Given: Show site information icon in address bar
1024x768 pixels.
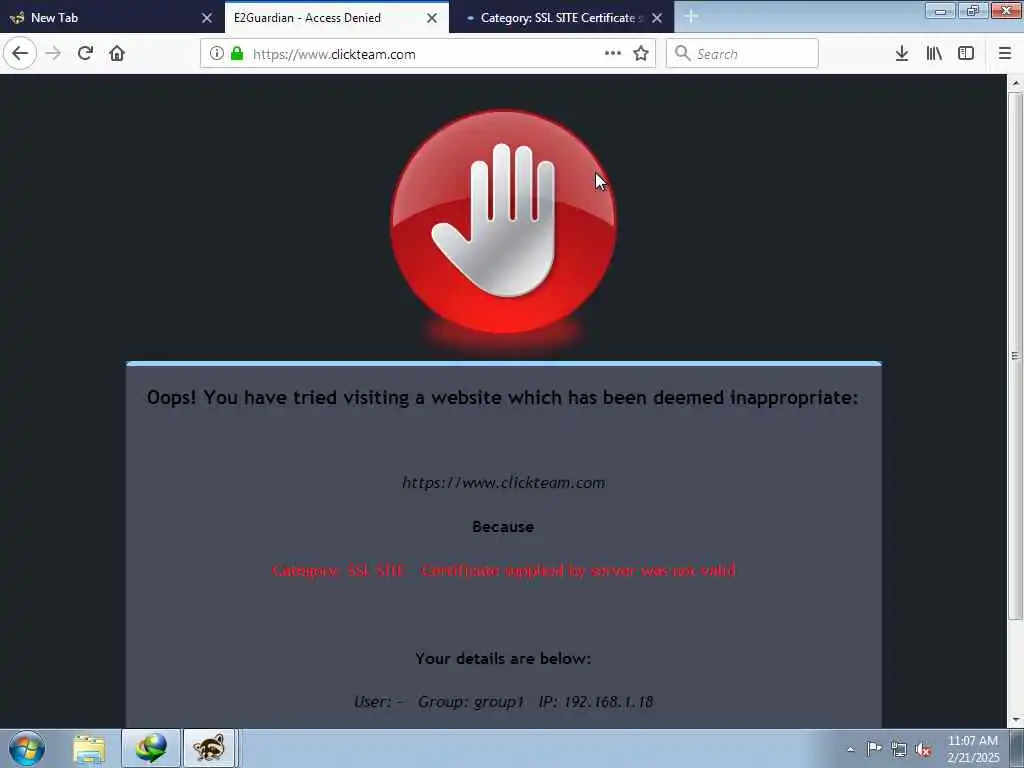Looking at the screenshot, I should (217, 54).
